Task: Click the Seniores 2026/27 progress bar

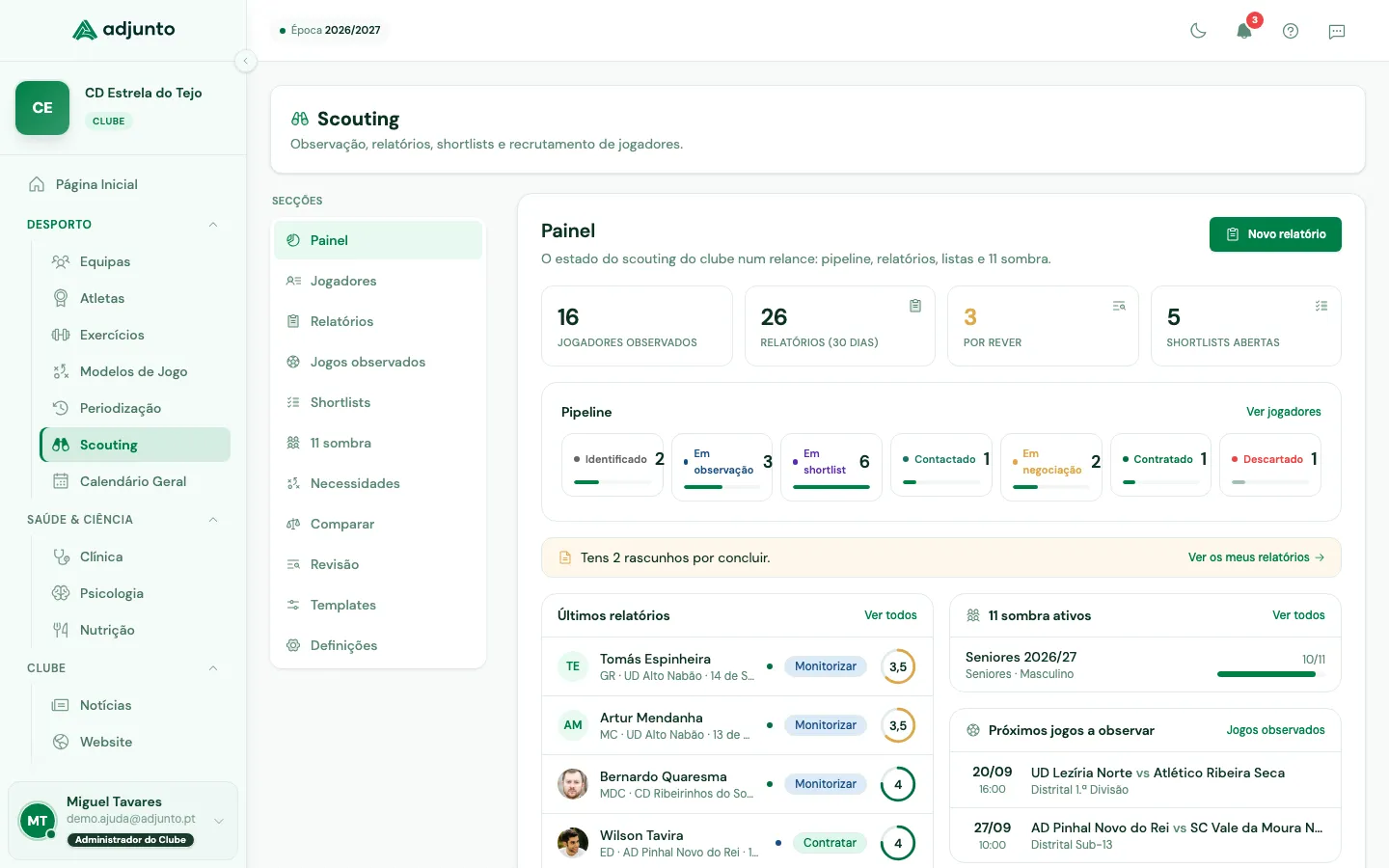Action: coord(1271,674)
